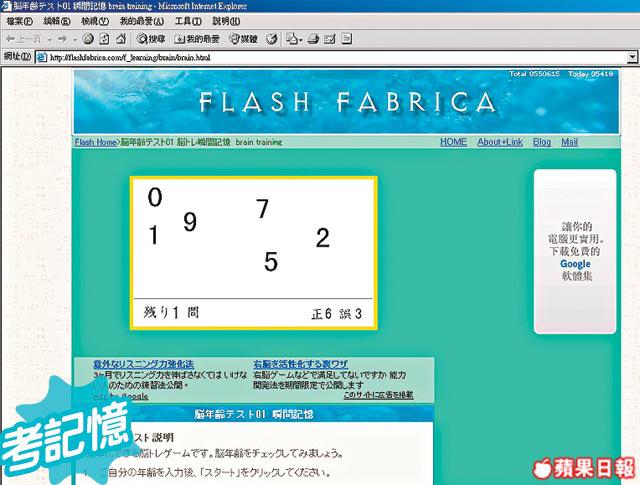Click the number 2 in the game
Image resolution: width=640 pixels, height=485 pixels.
pyautogui.click(x=322, y=238)
